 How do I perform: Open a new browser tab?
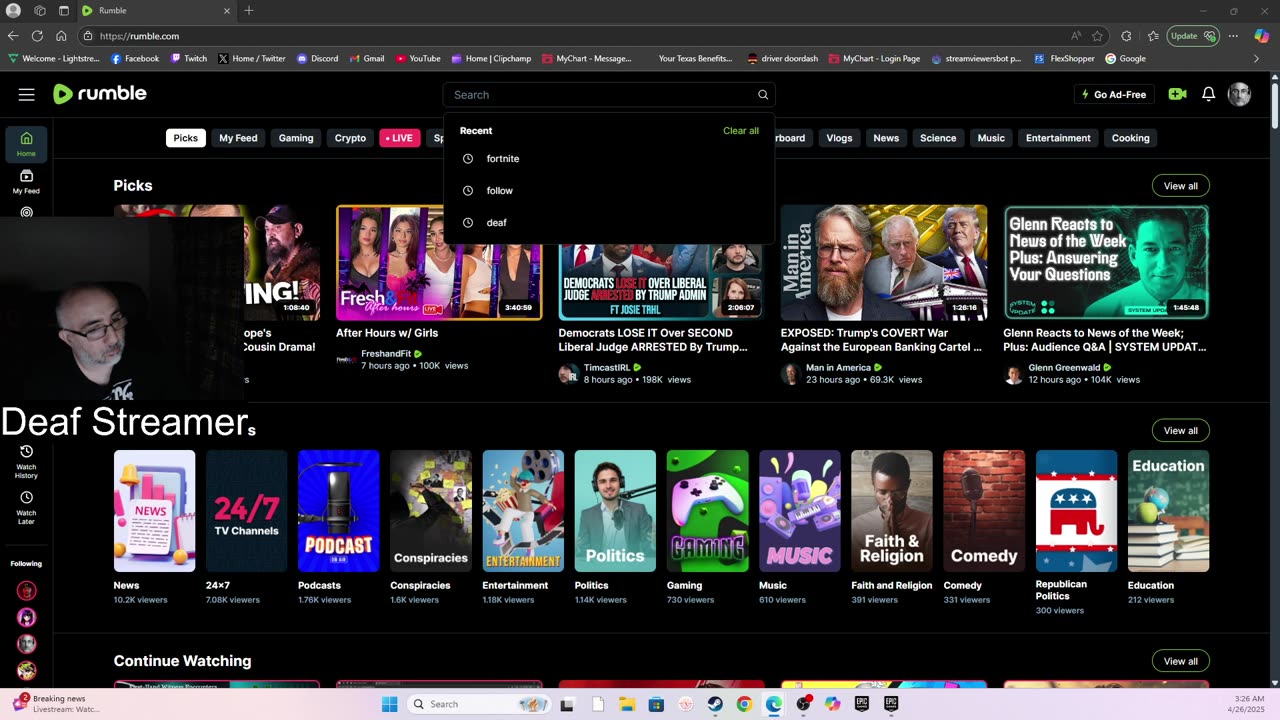(x=249, y=11)
